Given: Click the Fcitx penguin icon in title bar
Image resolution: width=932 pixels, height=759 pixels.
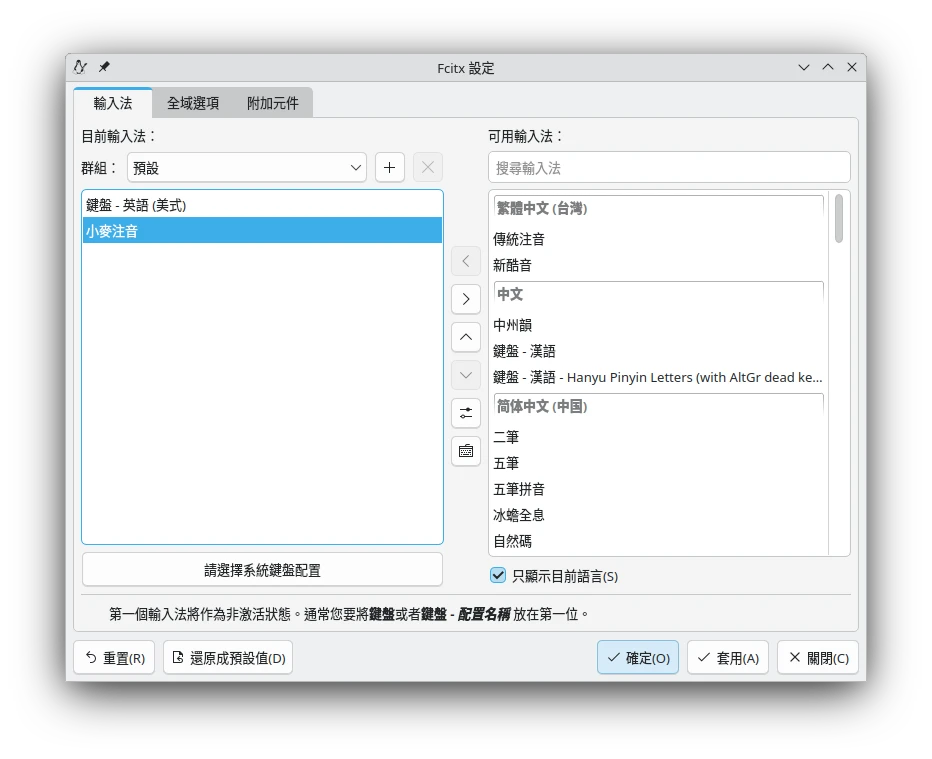Looking at the screenshot, I should [81, 67].
